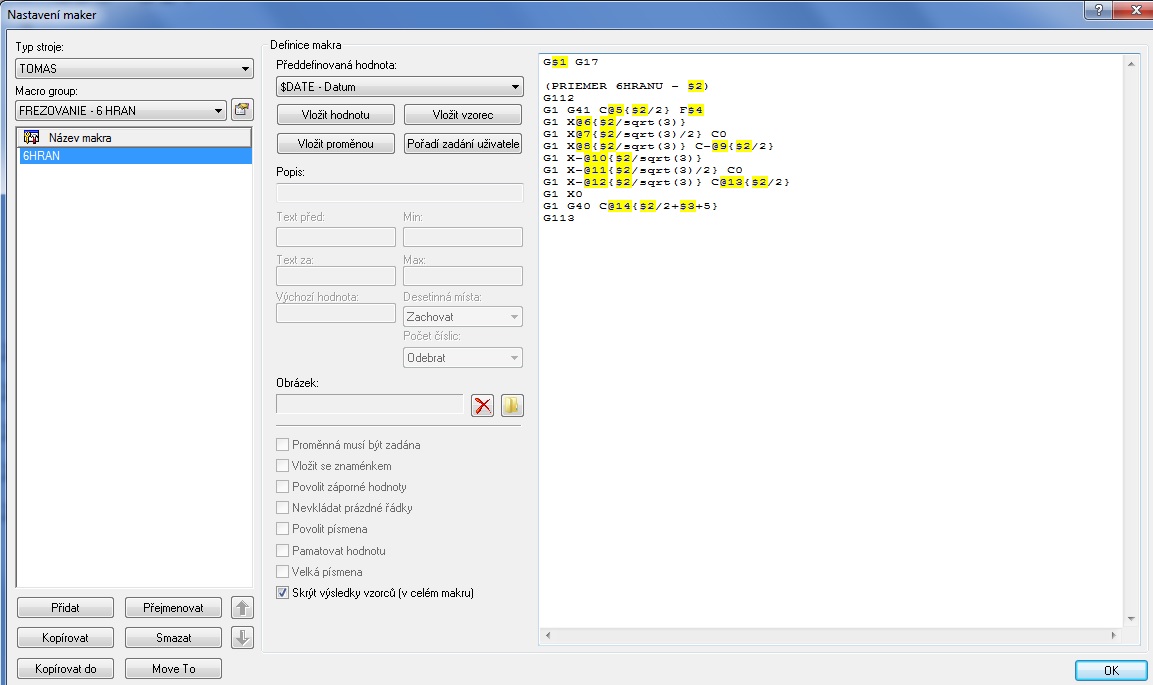
Task: Open the Typ stroje dropdown
Action: (134, 69)
